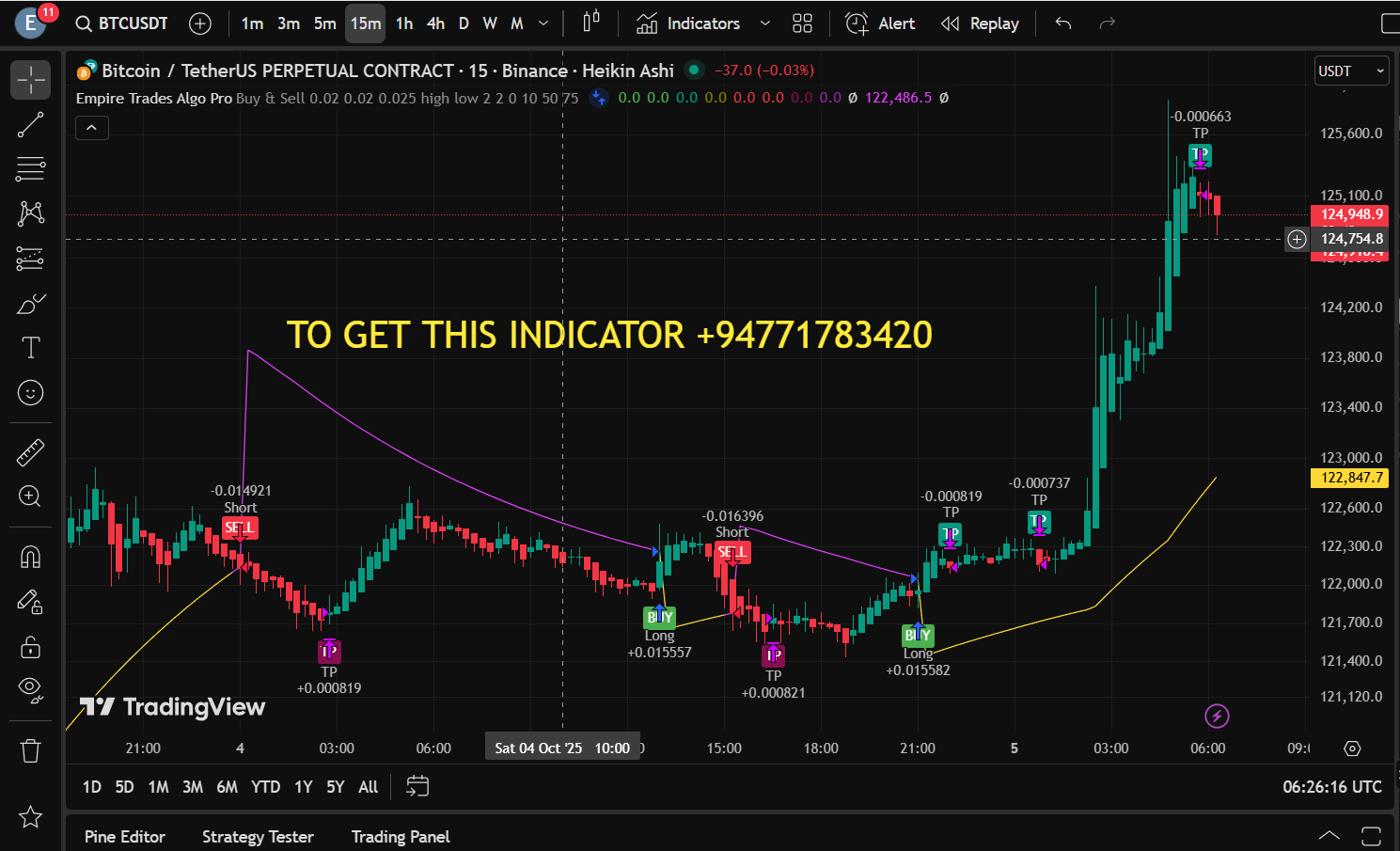The image size is (1400, 851).
Task: Set date range to 1Y
Action: pos(304,787)
